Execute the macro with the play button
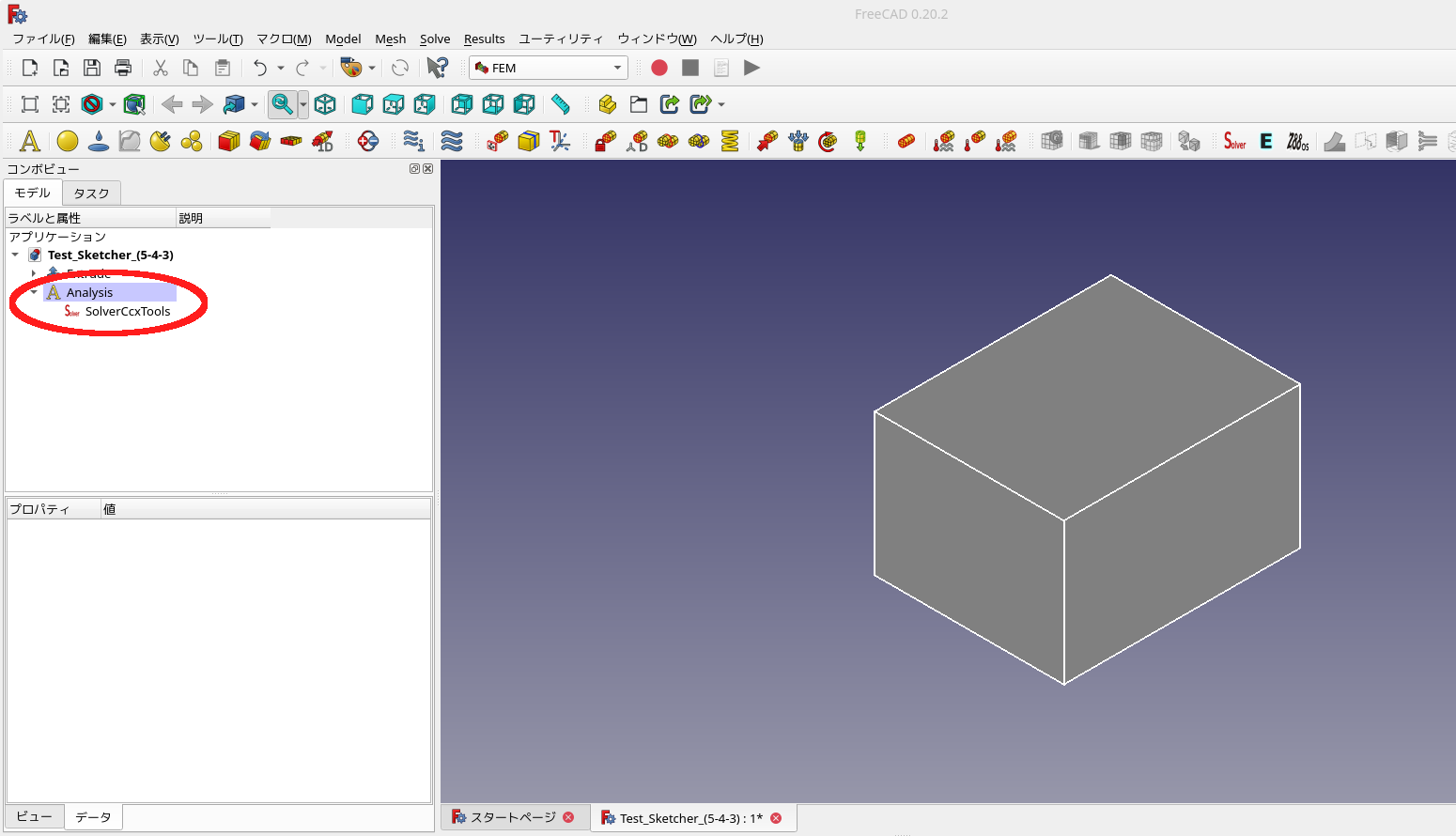 (751, 67)
